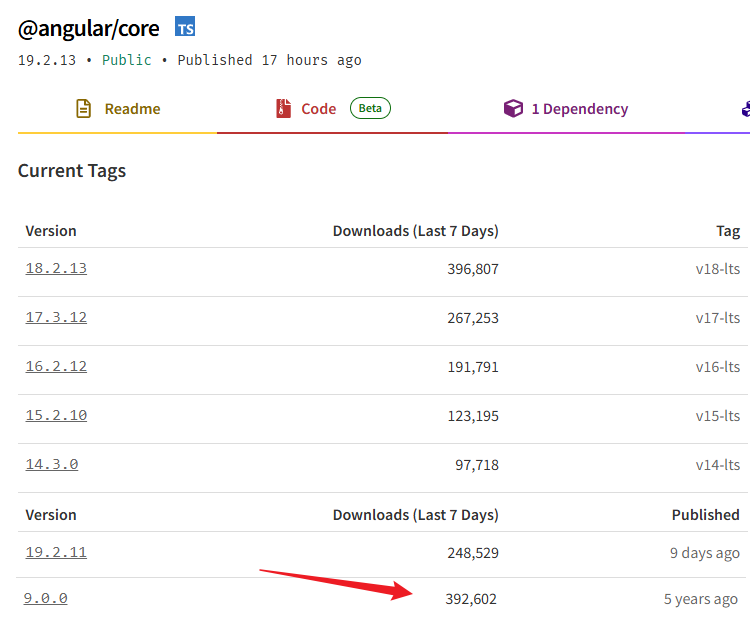Click the Readme document icon
750x619 pixels.
coord(84,109)
